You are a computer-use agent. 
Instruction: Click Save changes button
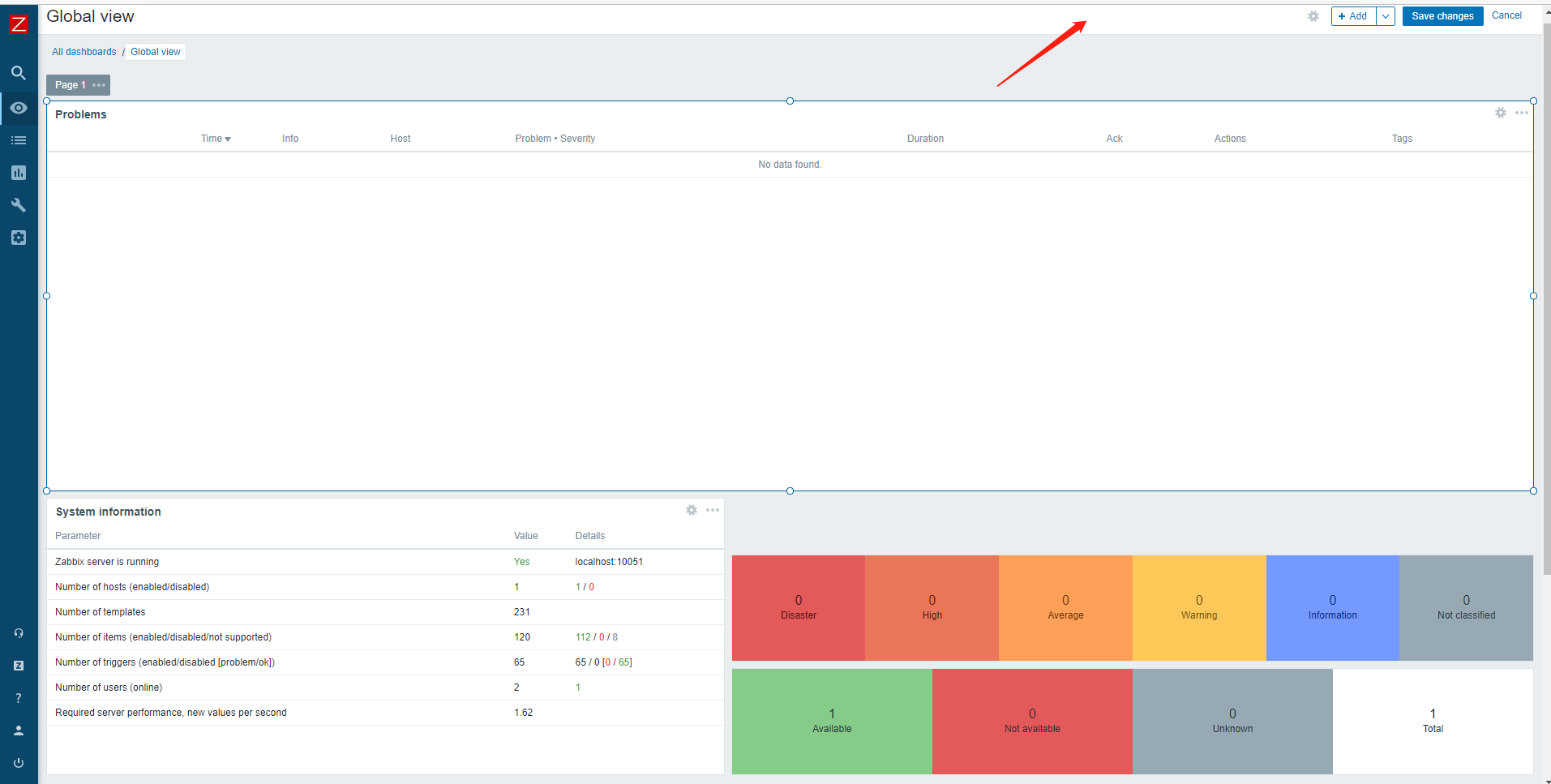click(x=1442, y=16)
